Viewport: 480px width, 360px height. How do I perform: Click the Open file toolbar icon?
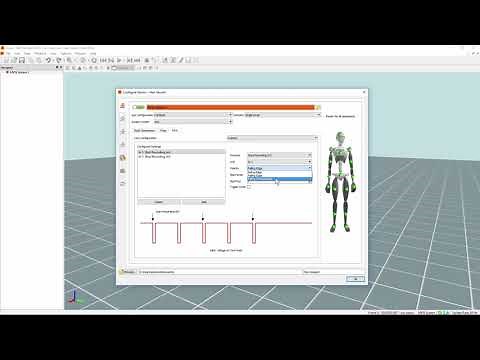pyautogui.click(x=14, y=60)
